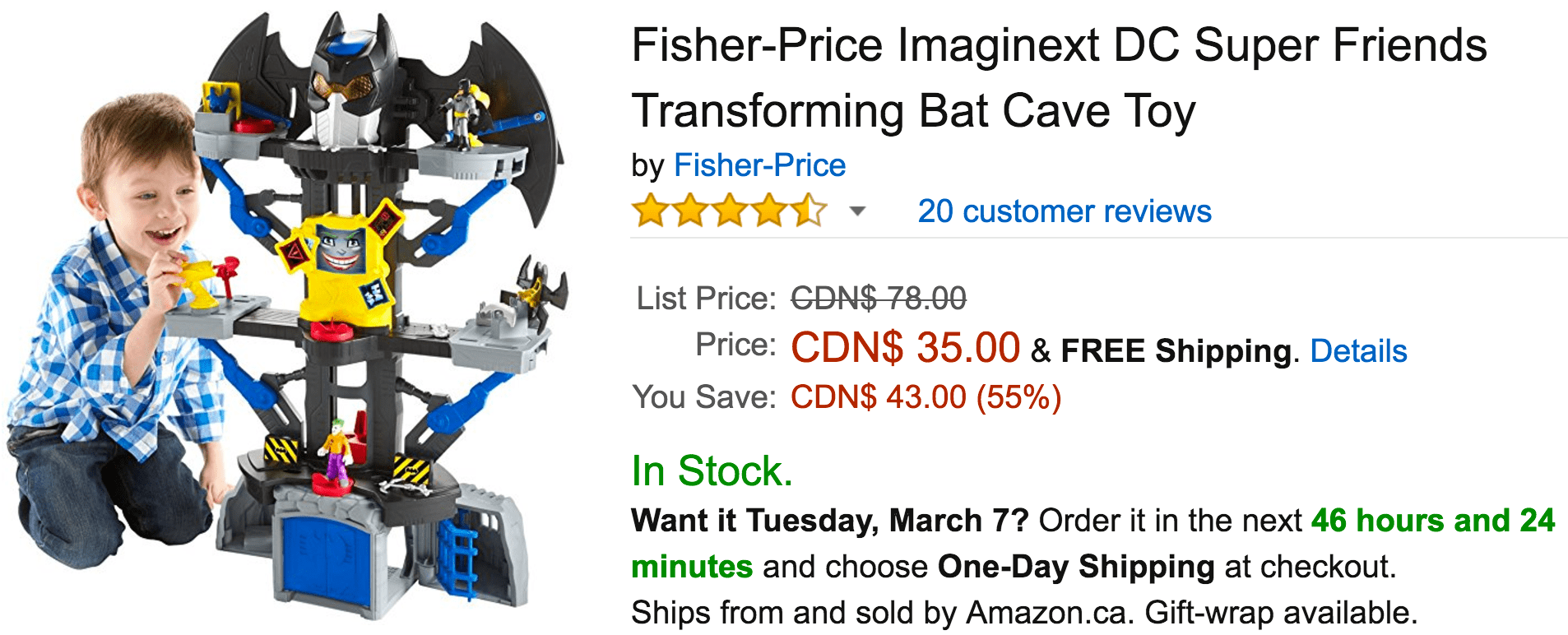1568x635 pixels.
Task: Click the FREE Shipping text
Action: coord(1176,351)
